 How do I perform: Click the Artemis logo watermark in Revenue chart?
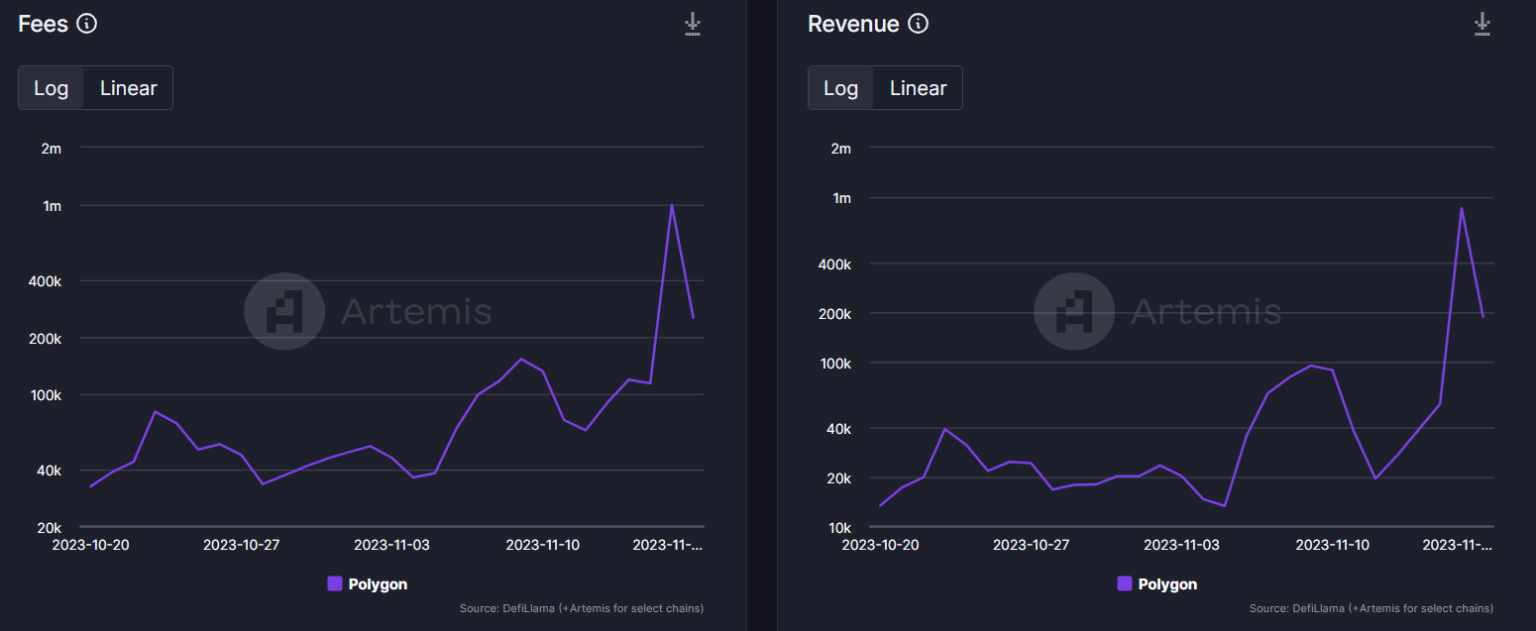(x=1074, y=311)
